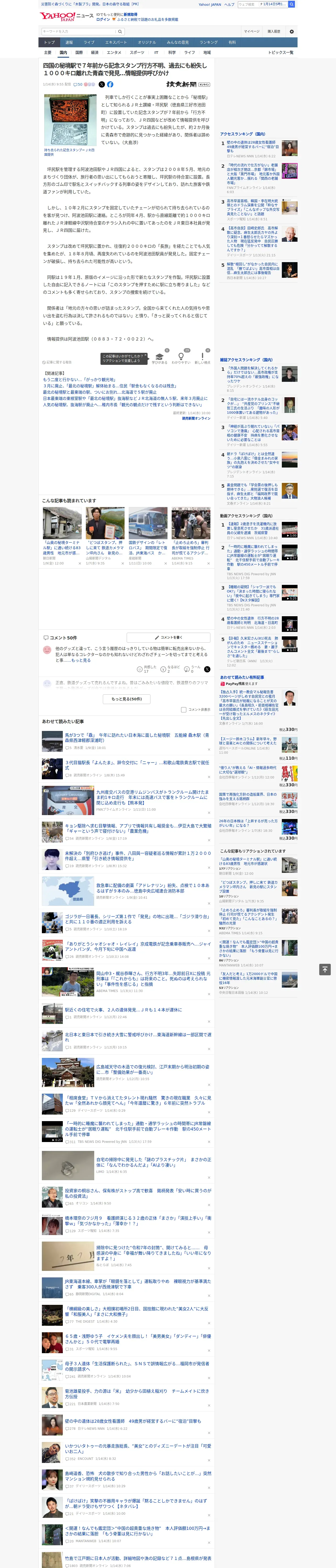Image resolution: width=336 pixels, height=1568 pixels.
Task: Share article on X via header icon
Action: (x=102, y=85)
